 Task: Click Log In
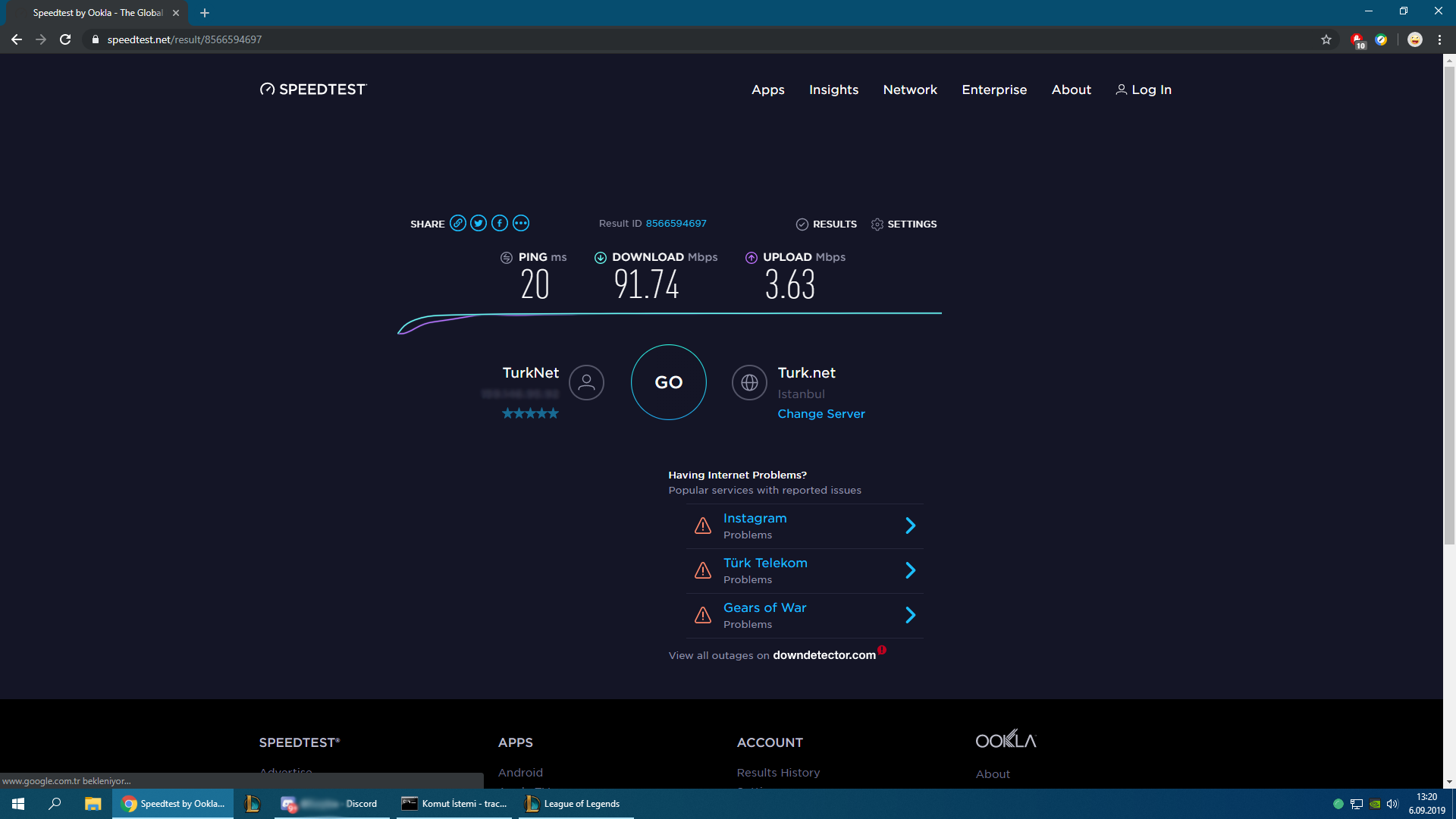click(x=1144, y=89)
